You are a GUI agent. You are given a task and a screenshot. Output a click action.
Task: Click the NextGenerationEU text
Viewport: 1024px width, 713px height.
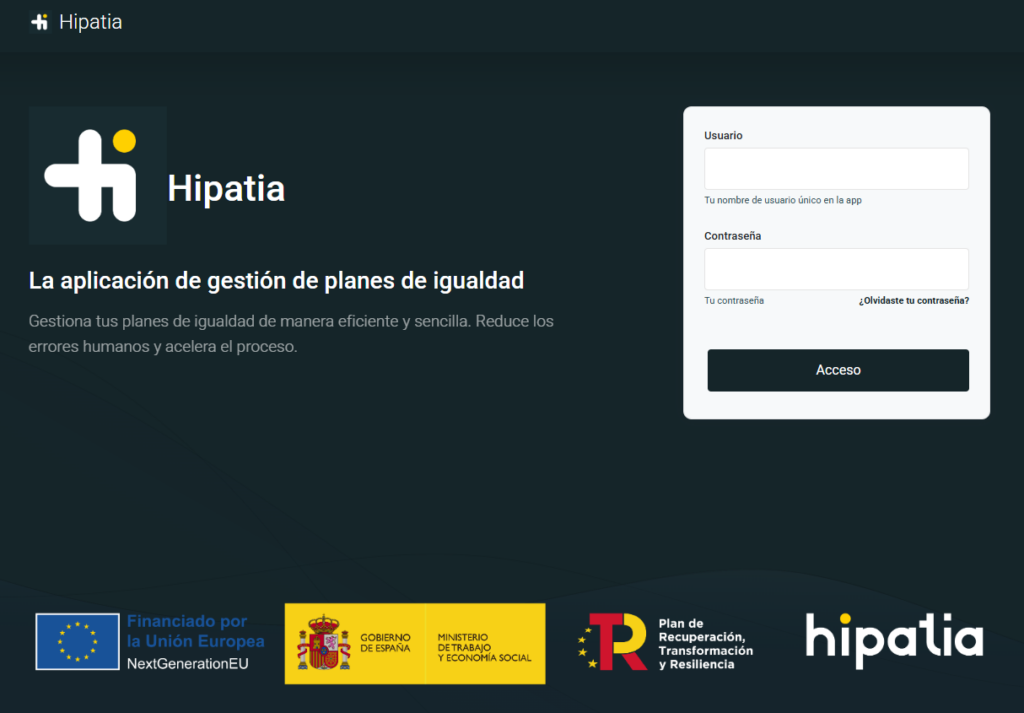pos(187,663)
